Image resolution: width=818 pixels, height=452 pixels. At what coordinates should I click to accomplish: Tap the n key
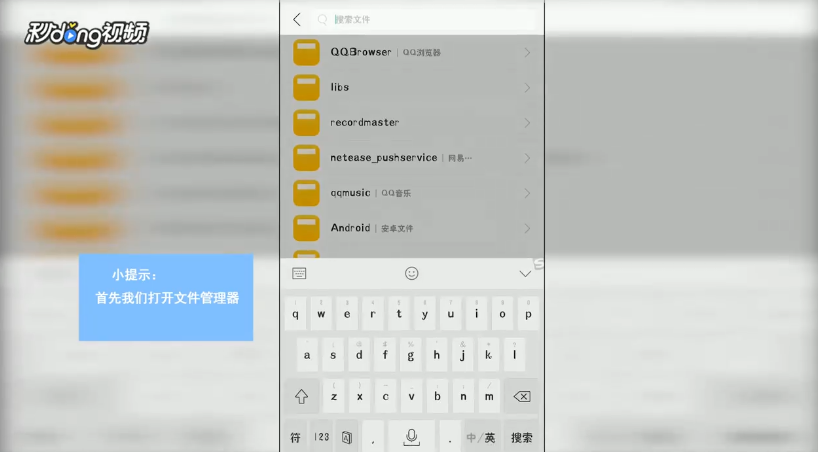463,396
